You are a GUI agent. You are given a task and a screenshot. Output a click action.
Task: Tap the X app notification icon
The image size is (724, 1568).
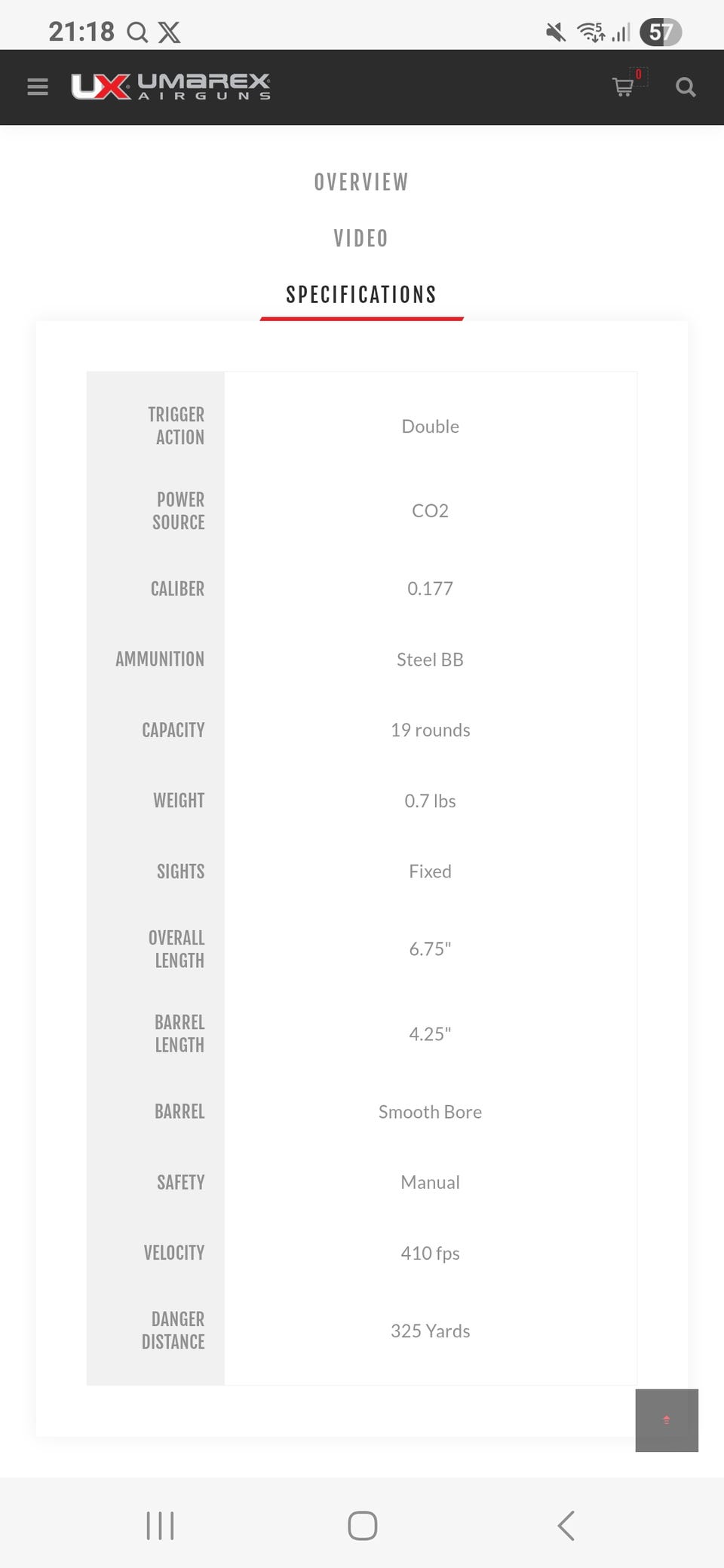click(x=169, y=32)
